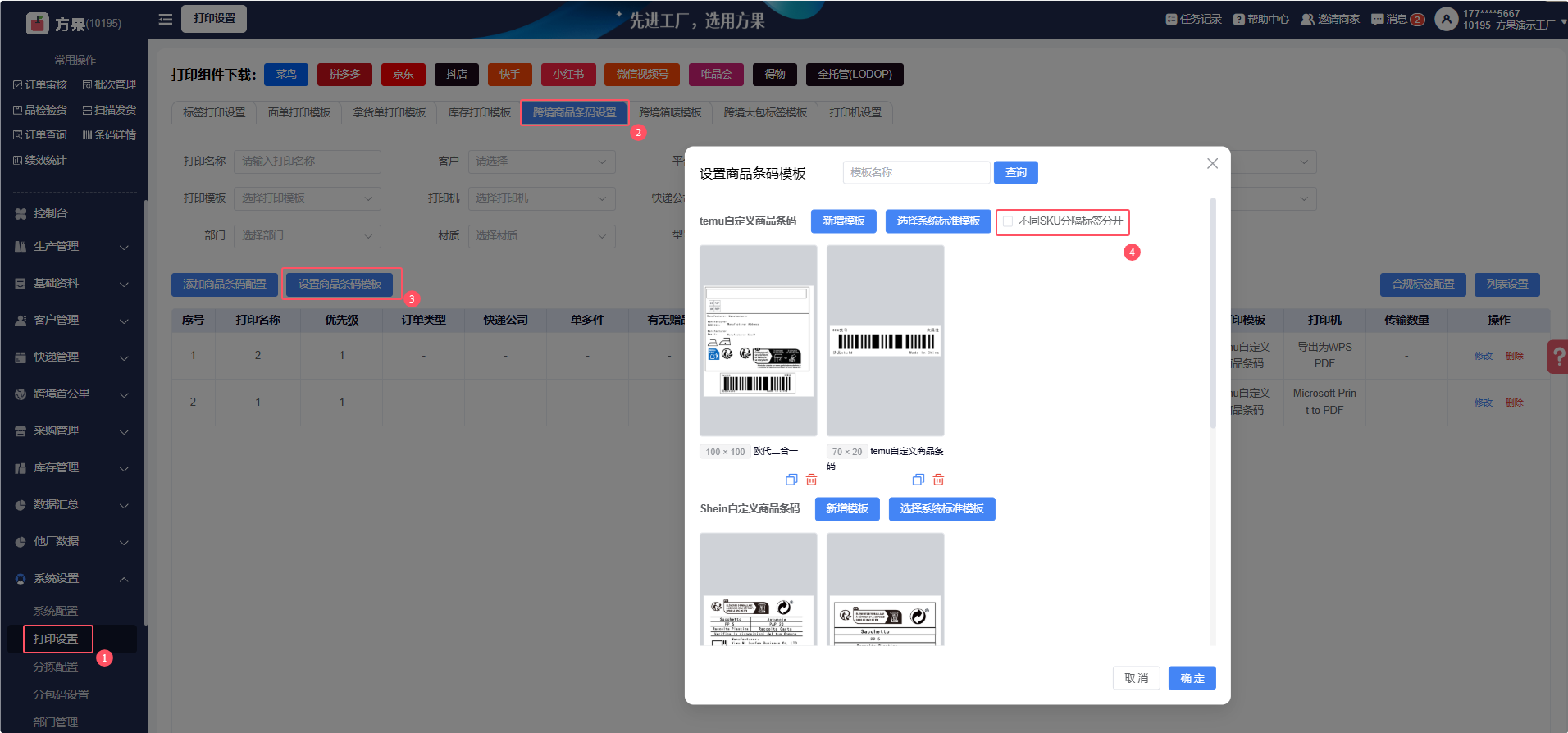The width and height of the screenshot is (1568, 733).
Task: Open 扫描发货 shortcut in sidebar
Action: pos(109,110)
